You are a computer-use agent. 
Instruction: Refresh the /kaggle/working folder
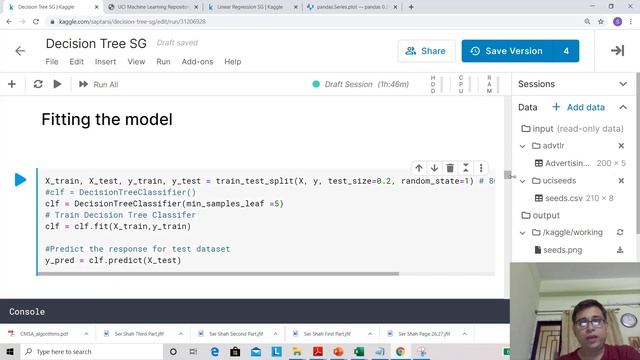620,232
